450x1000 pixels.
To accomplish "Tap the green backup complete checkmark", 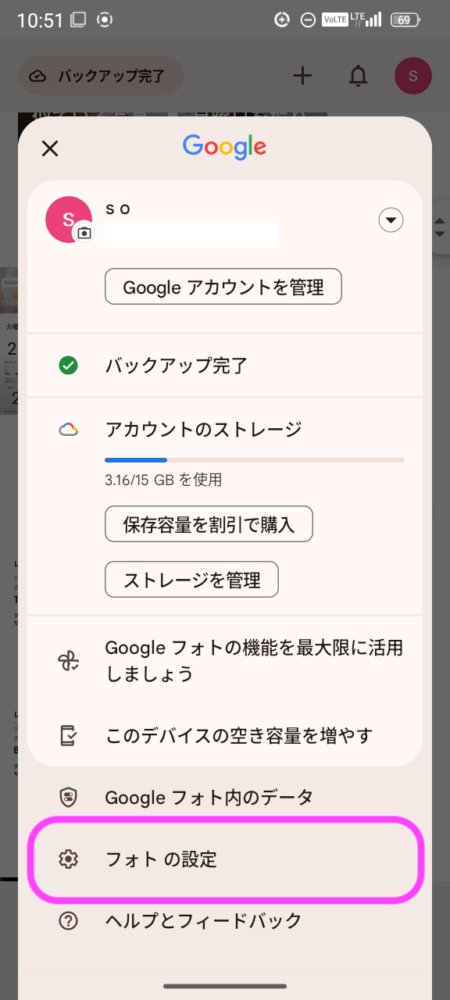I will tap(68, 365).
